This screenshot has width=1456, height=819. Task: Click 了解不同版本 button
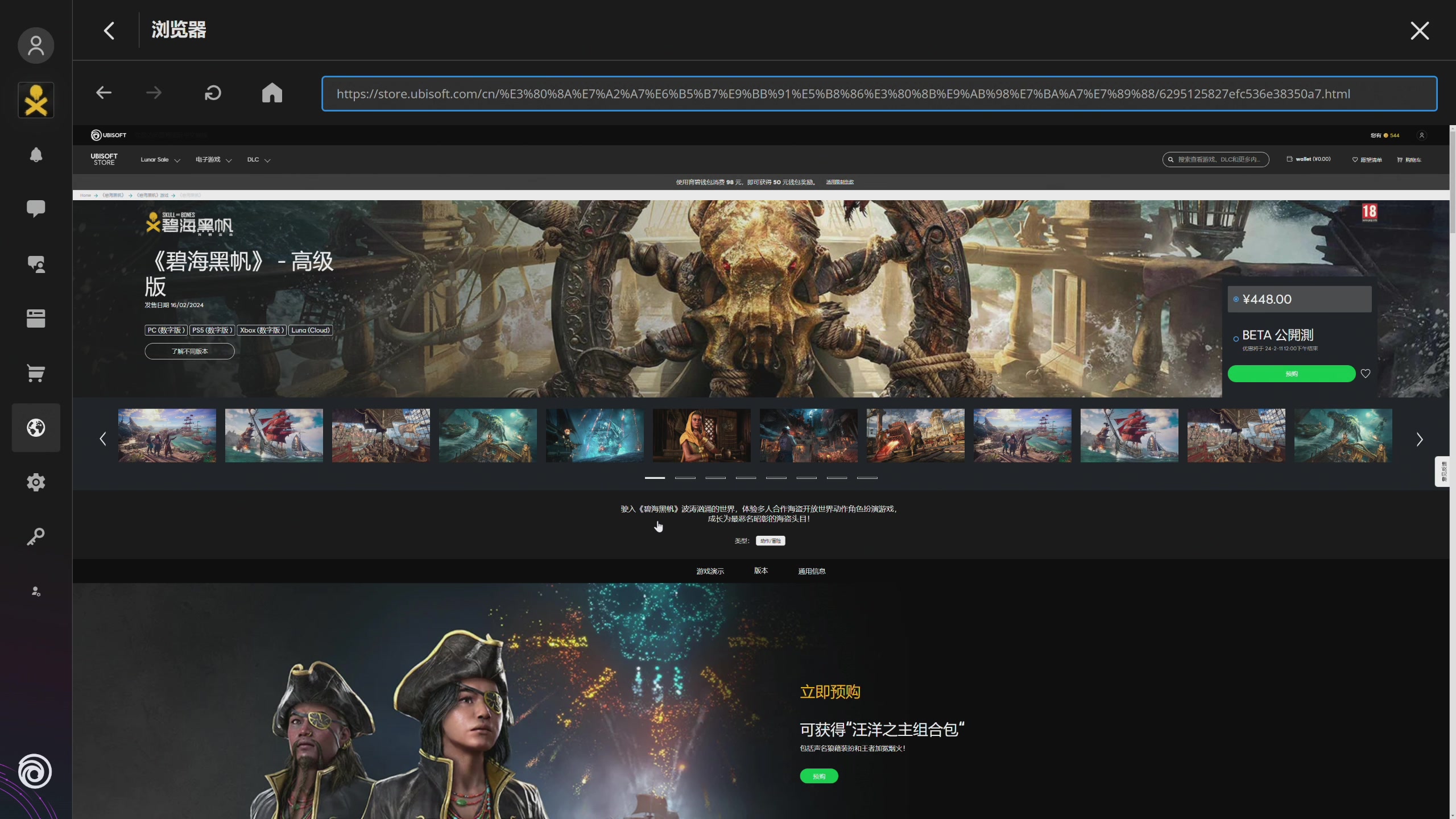[x=189, y=351]
